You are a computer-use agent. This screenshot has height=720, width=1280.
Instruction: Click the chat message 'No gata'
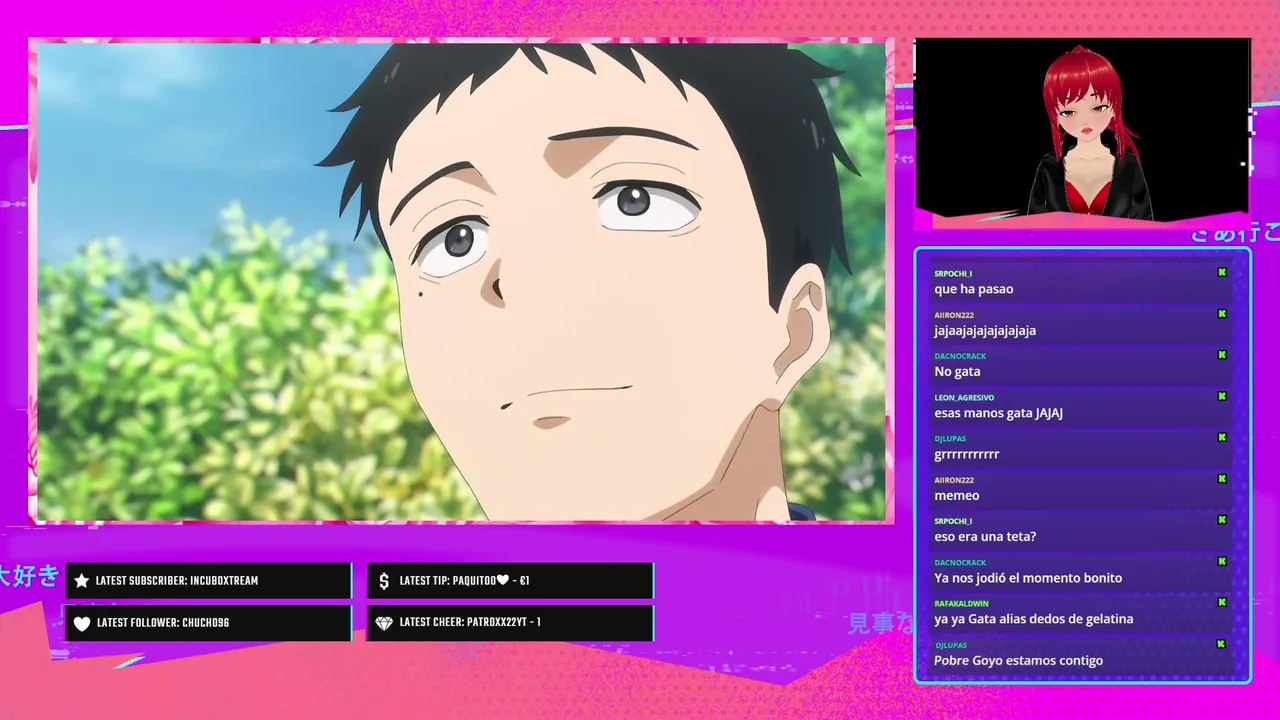[957, 371]
